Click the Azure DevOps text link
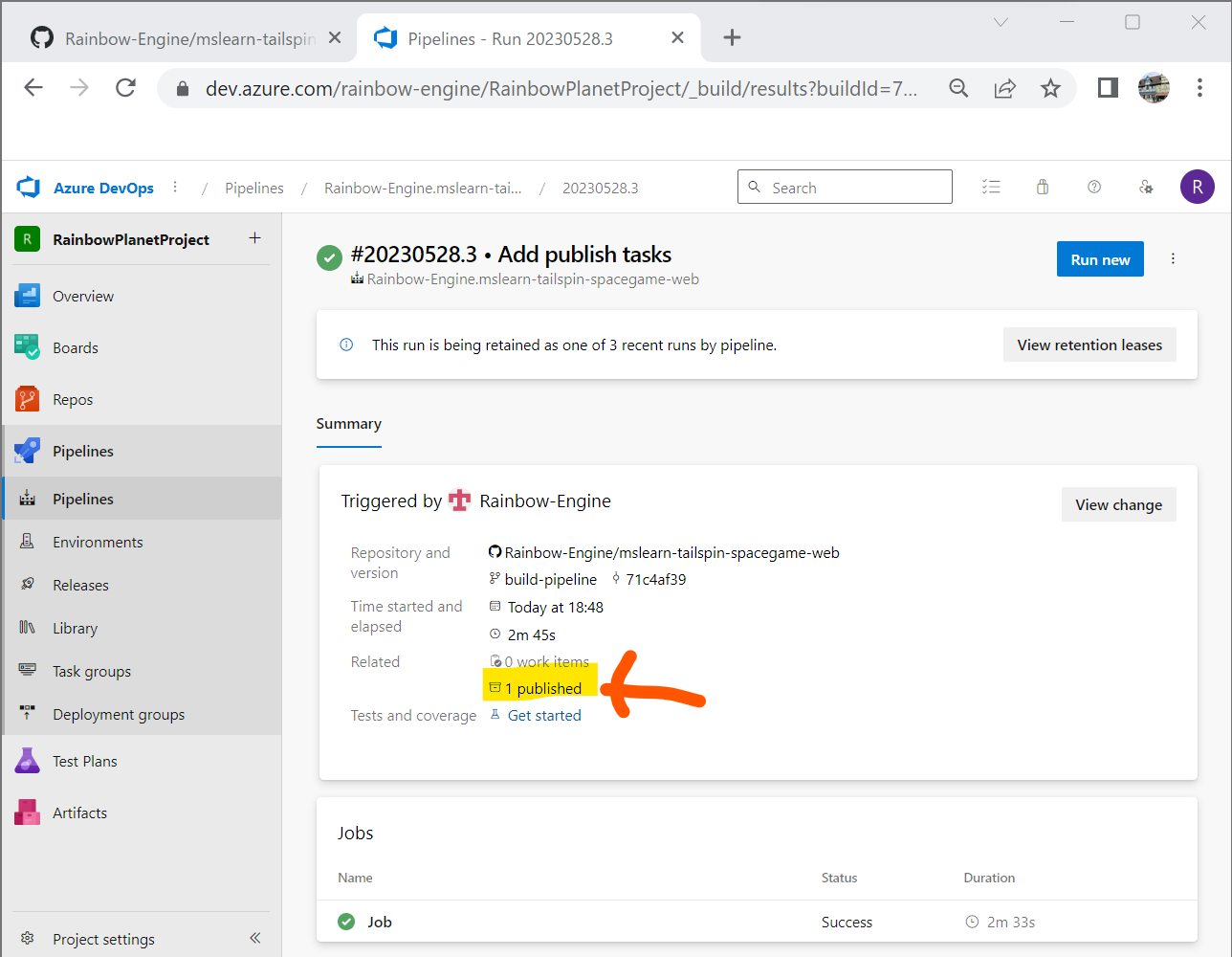Image resolution: width=1232 pixels, height=957 pixels. click(103, 188)
